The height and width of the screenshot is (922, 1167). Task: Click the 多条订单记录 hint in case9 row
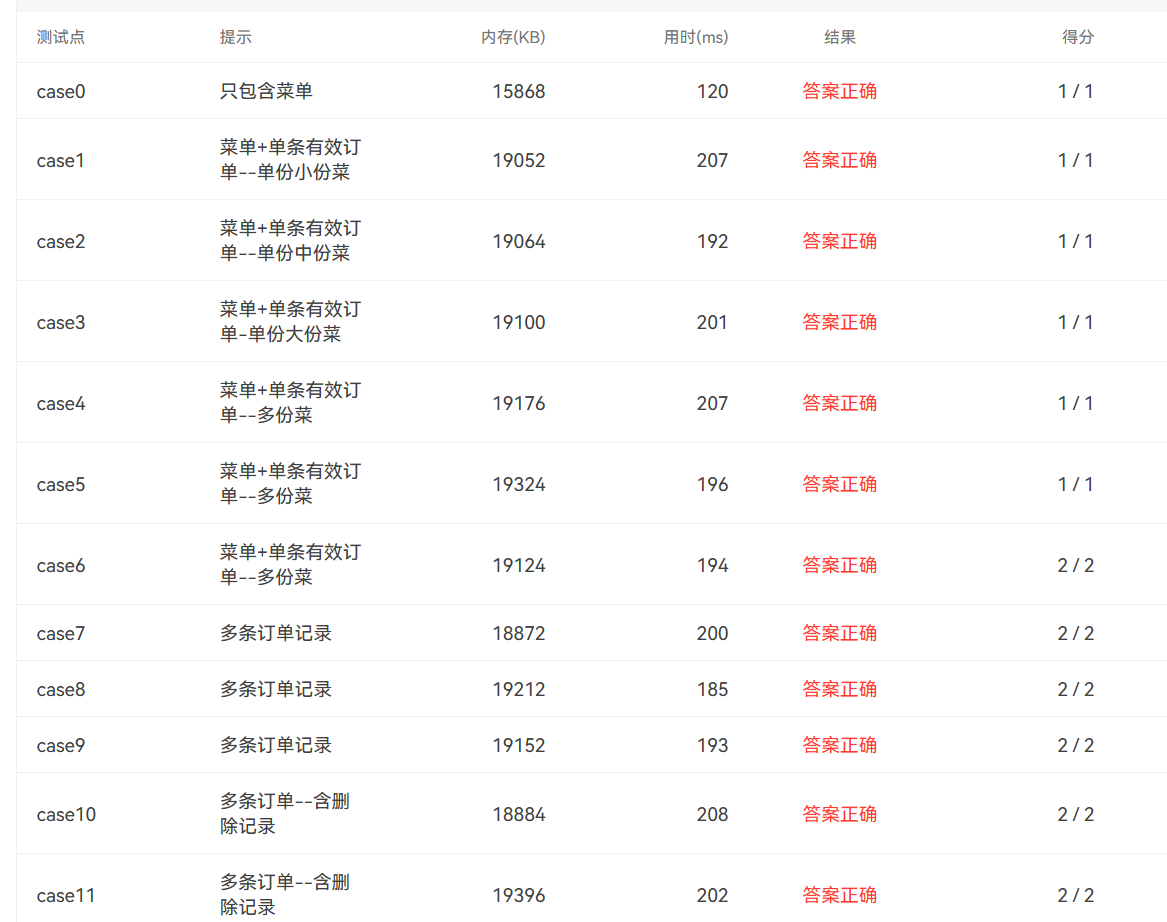point(275,745)
